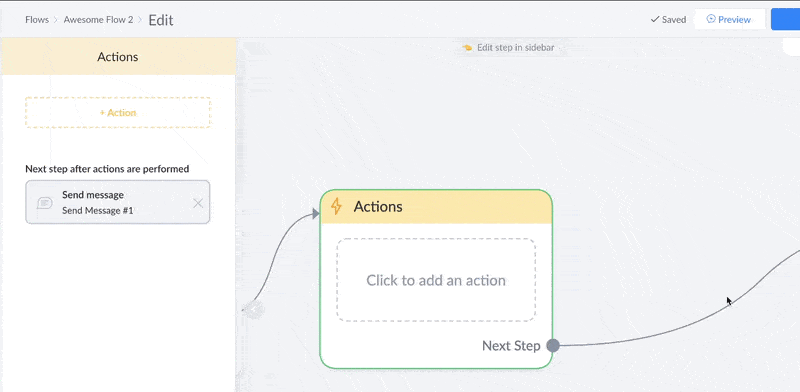Click the 'Click to add an action' placeholder
The width and height of the screenshot is (800, 392).
point(436,280)
